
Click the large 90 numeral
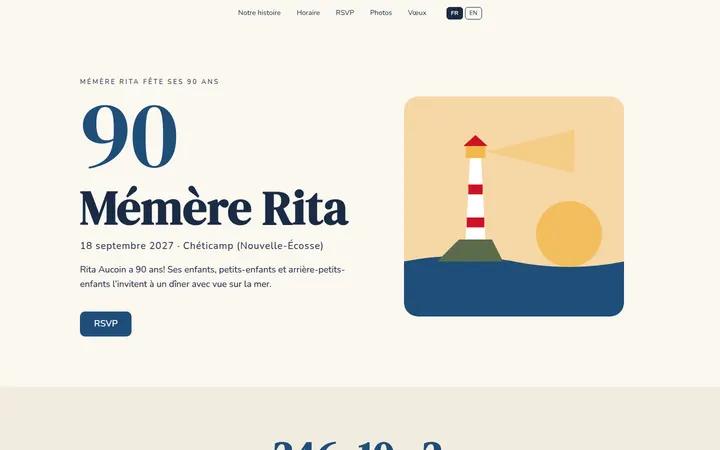tap(129, 136)
